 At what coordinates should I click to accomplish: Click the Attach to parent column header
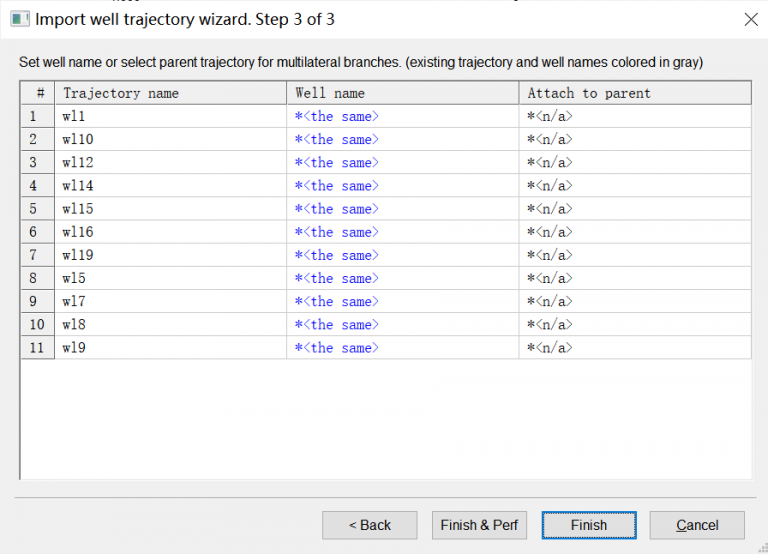click(x=634, y=93)
